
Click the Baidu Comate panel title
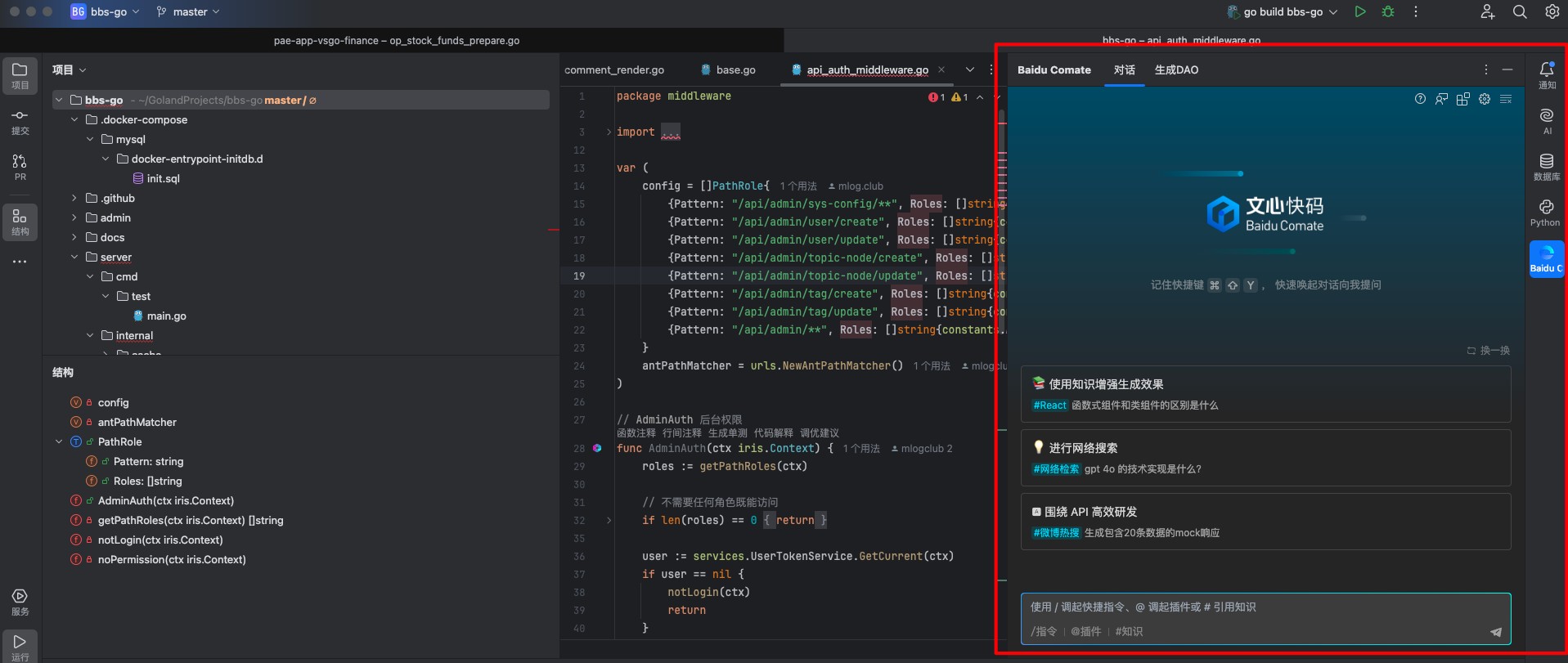pos(1054,69)
